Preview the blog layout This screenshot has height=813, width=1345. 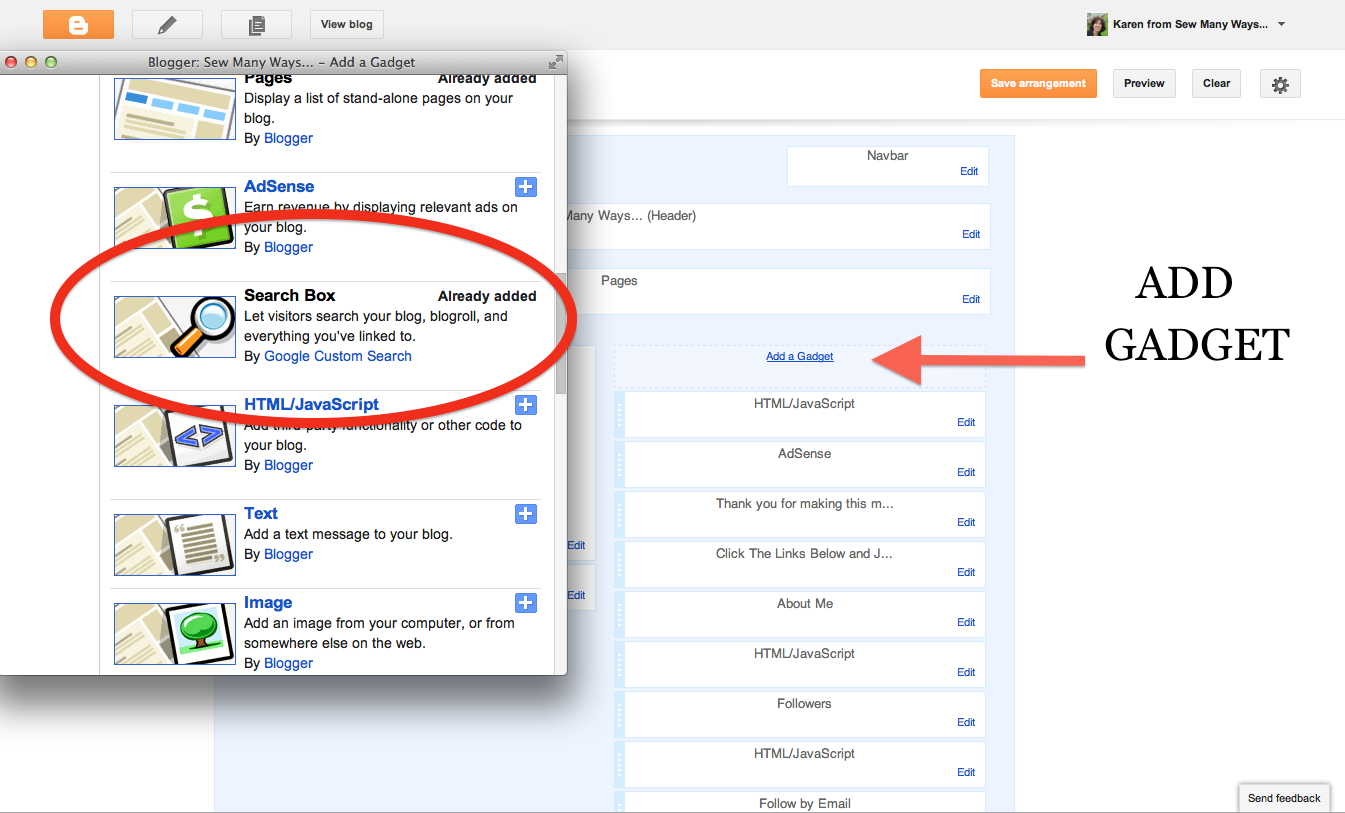[x=1144, y=83]
